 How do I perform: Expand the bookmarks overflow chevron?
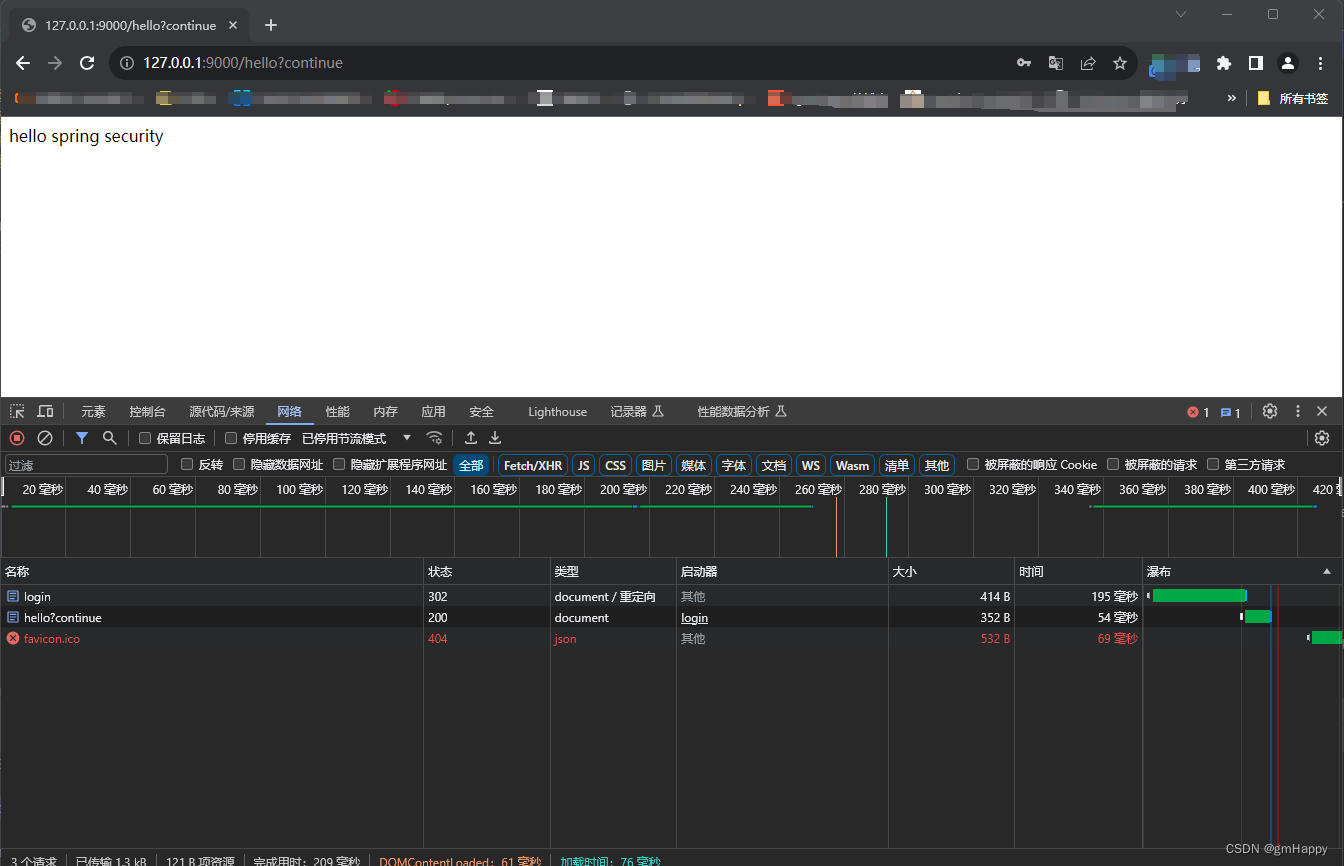(1232, 98)
